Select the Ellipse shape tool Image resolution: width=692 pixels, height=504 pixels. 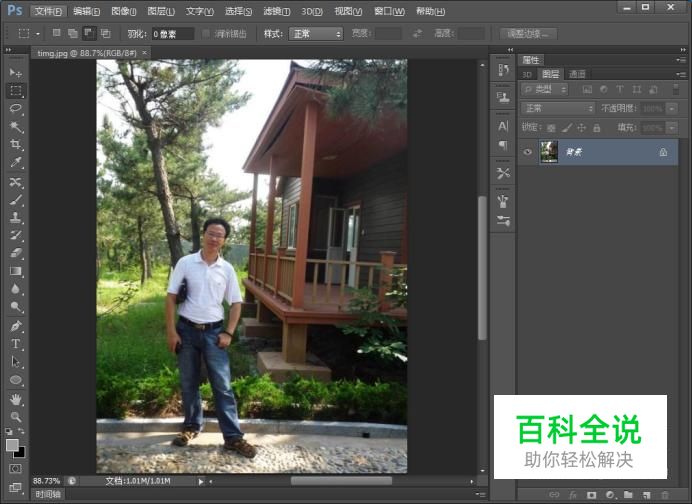pos(16,380)
